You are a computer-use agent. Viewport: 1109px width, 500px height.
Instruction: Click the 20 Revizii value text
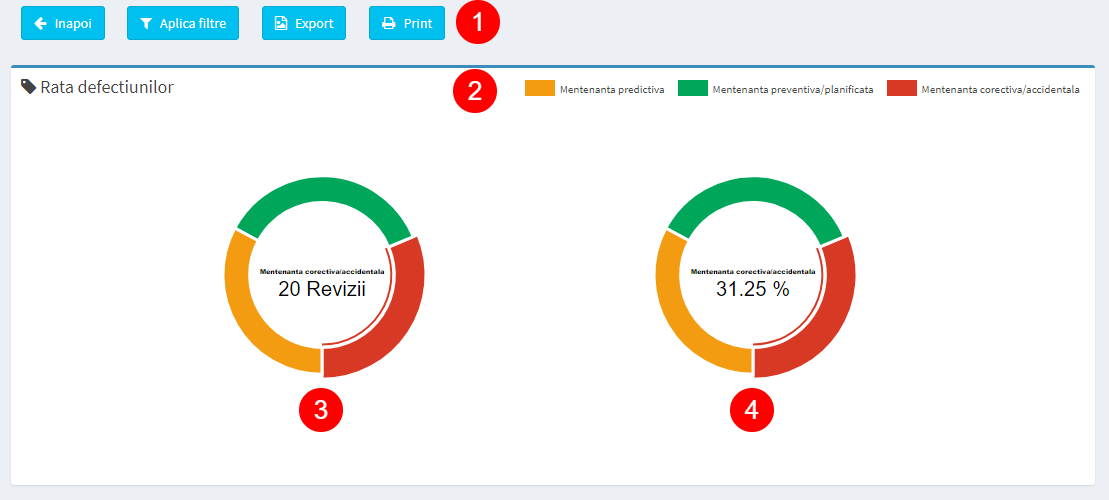322,289
